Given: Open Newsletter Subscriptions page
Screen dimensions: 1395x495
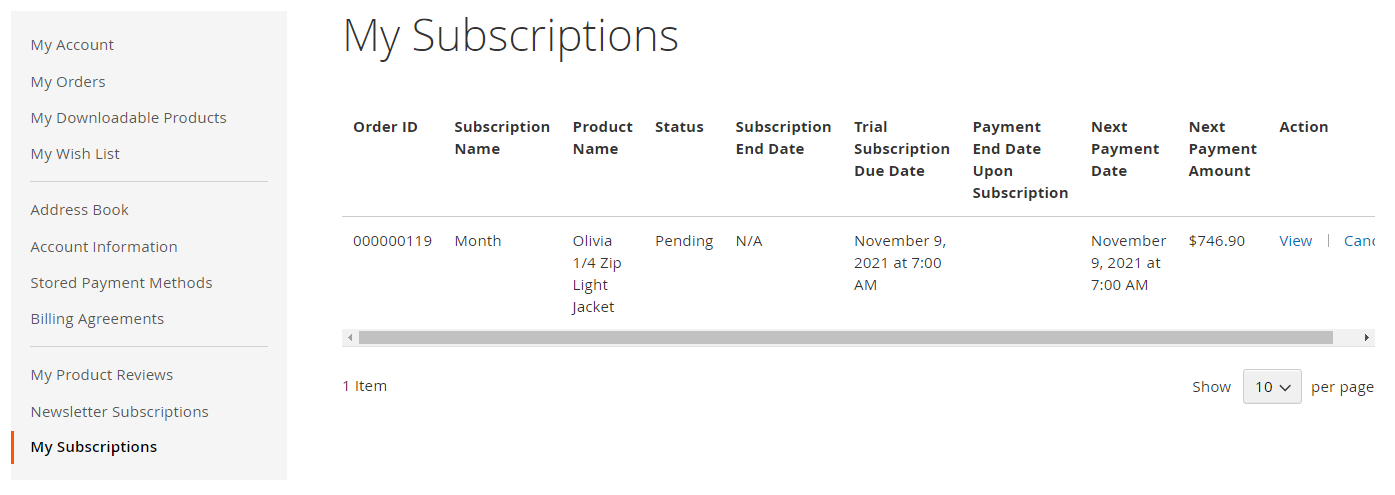Looking at the screenshot, I should point(120,412).
